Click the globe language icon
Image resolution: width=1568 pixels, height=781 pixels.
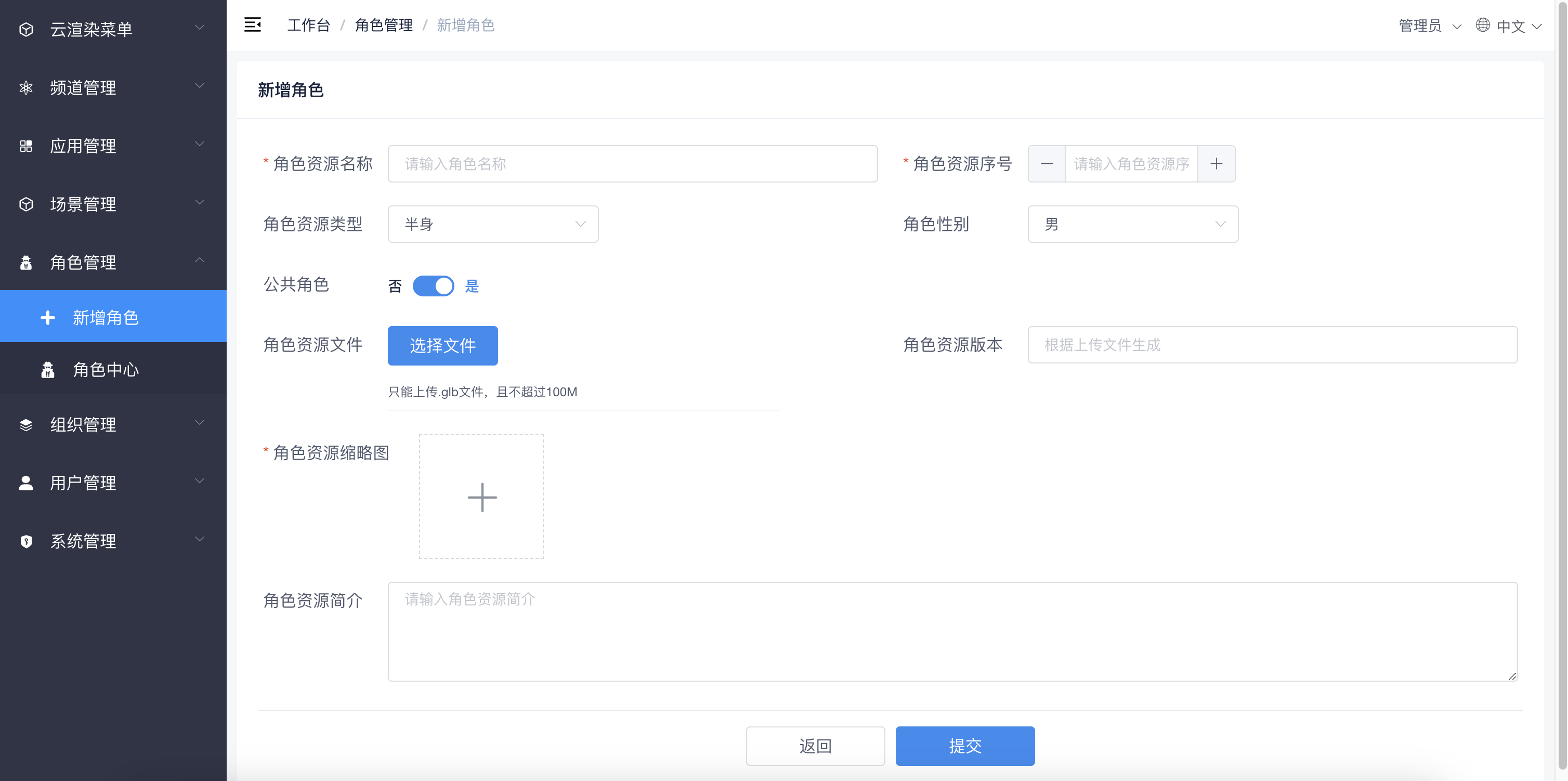click(1483, 25)
